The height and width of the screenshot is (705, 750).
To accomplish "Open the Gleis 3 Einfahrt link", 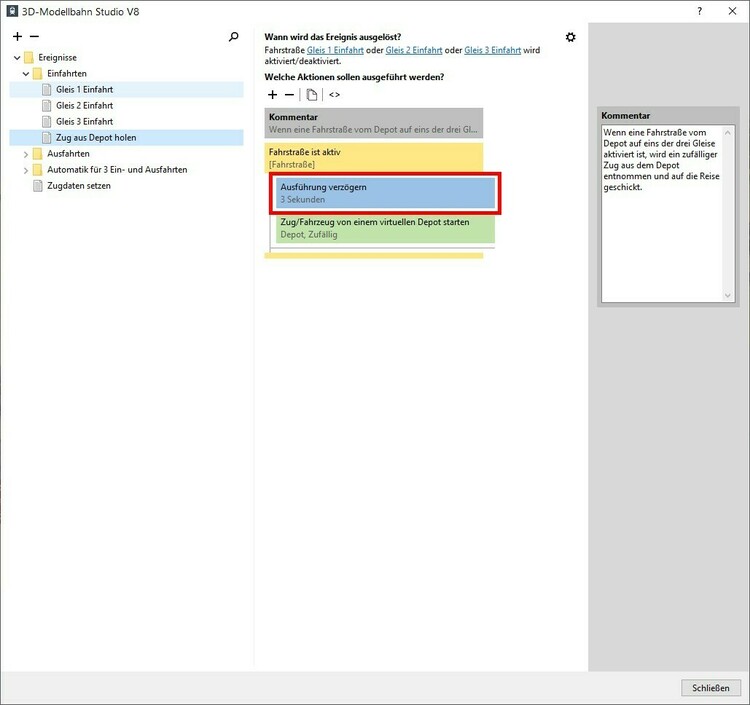I will [x=492, y=50].
